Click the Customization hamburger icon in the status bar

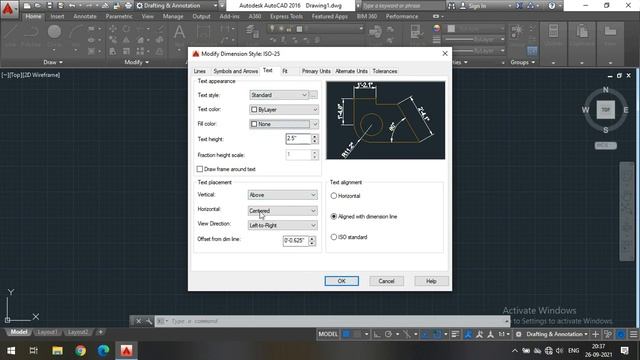point(633,334)
